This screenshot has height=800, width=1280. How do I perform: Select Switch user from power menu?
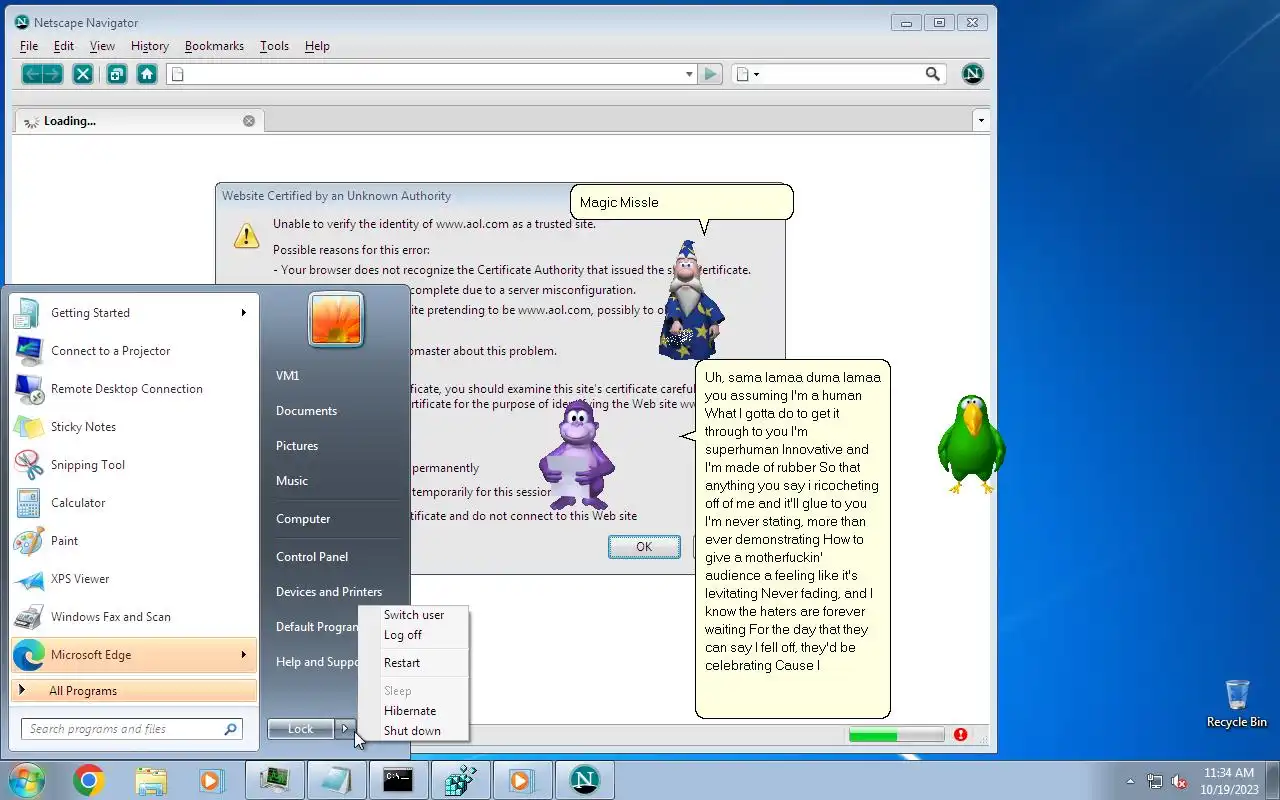(x=414, y=615)
